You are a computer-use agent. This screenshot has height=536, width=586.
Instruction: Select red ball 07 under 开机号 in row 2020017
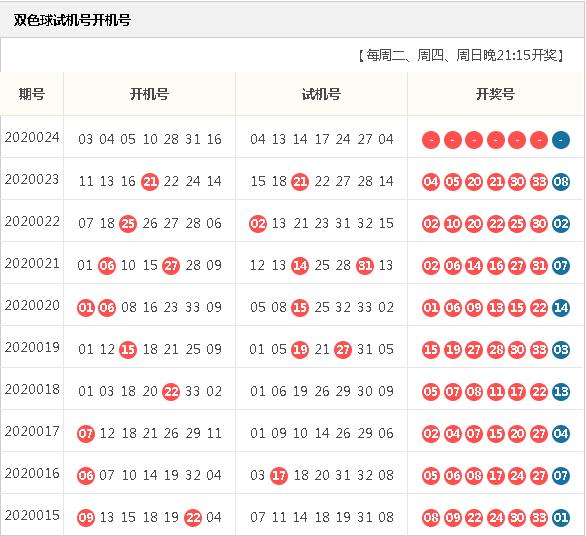coord(86,434)
